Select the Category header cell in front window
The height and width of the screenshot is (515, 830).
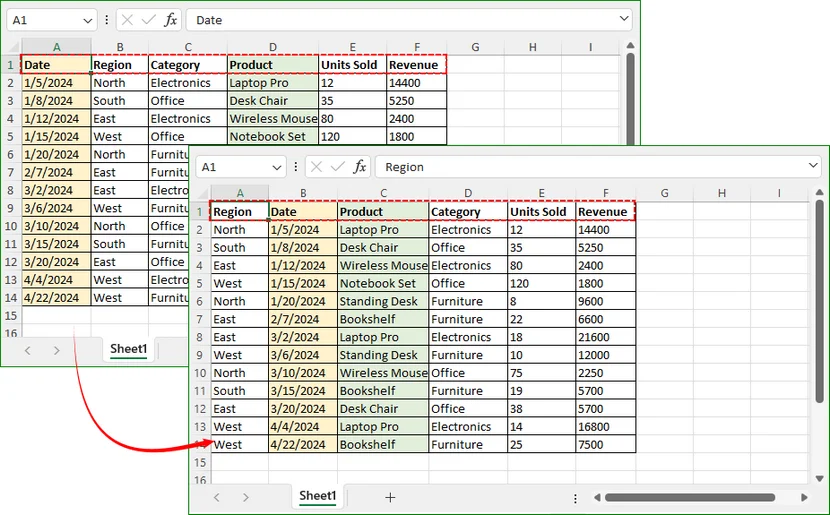click(468, 212)
